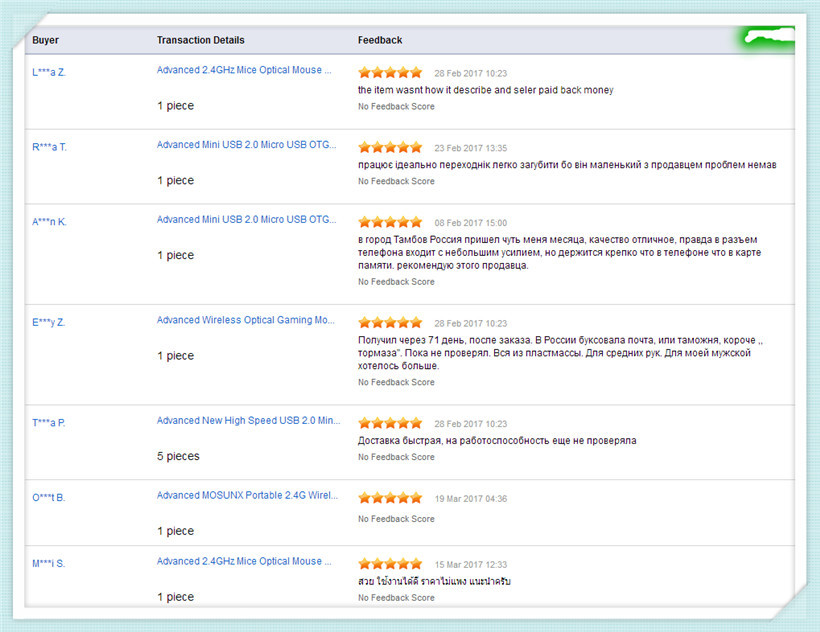
Task: Open buyer M***i S. profile link
Action: (48, 564)
